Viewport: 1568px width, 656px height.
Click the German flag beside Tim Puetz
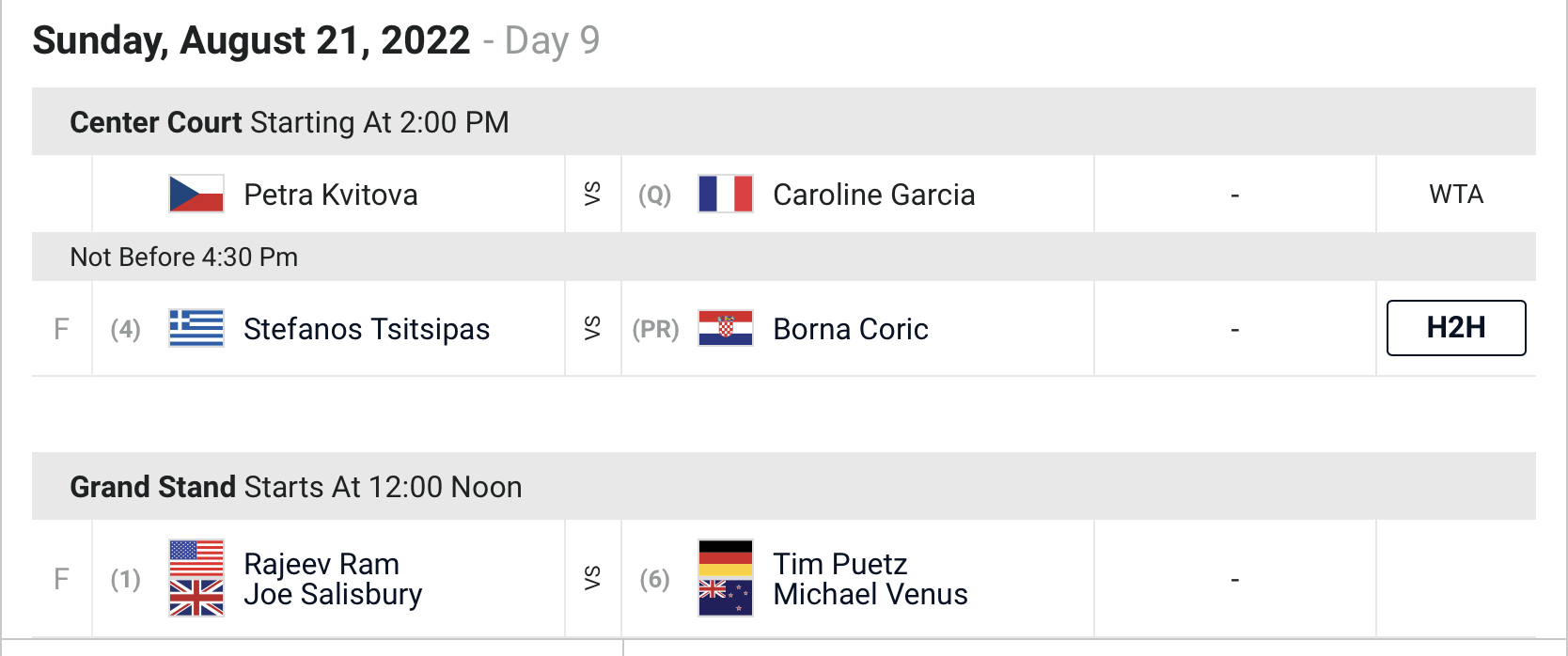pyautogui.click(x=726, y=558)
